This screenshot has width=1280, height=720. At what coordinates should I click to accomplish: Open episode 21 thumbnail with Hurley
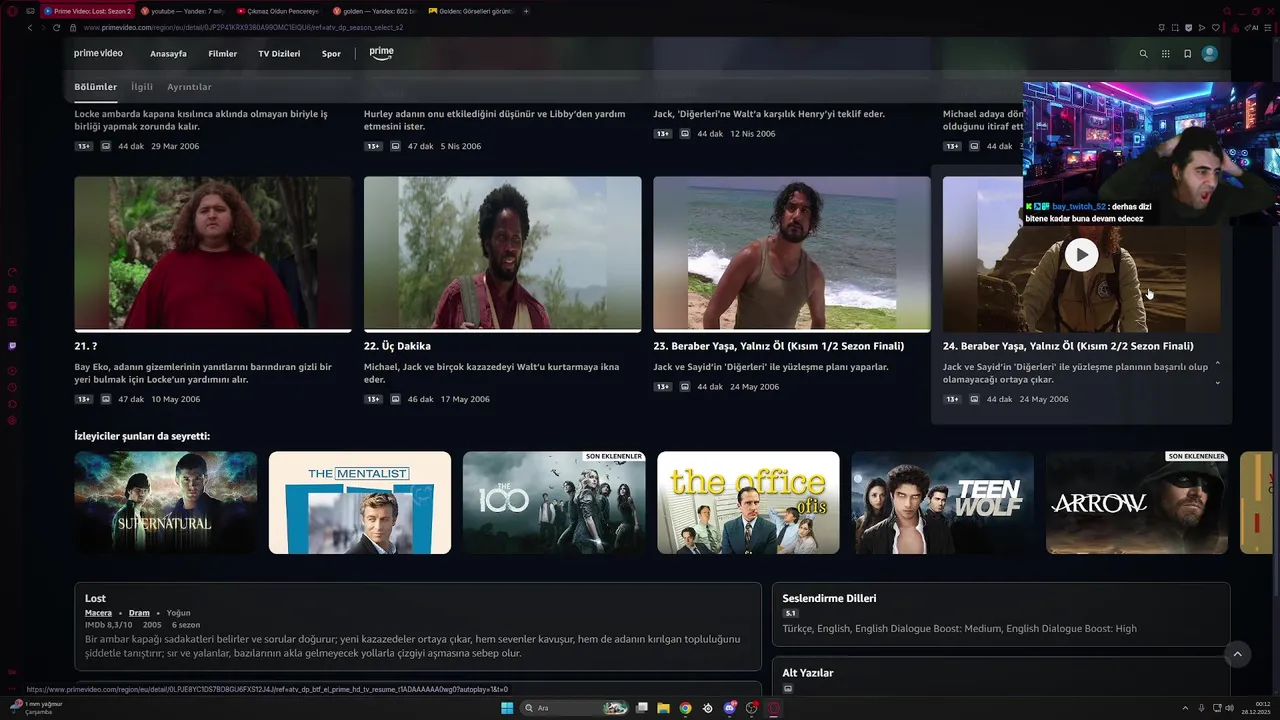point(213,254)
